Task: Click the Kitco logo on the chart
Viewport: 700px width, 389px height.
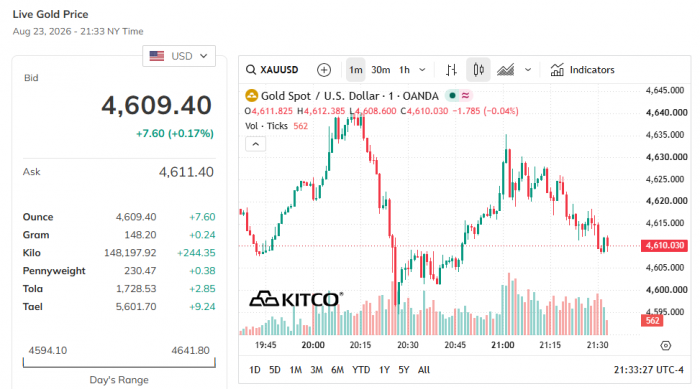Action: point(296,299)
